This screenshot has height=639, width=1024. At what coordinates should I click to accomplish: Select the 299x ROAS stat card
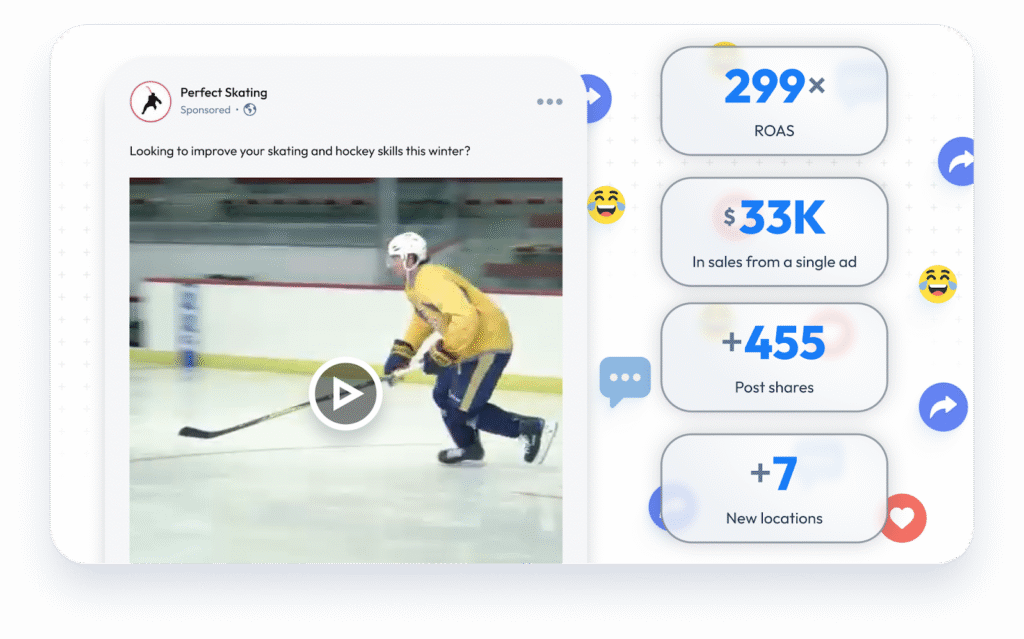click(x=774, y=101)
